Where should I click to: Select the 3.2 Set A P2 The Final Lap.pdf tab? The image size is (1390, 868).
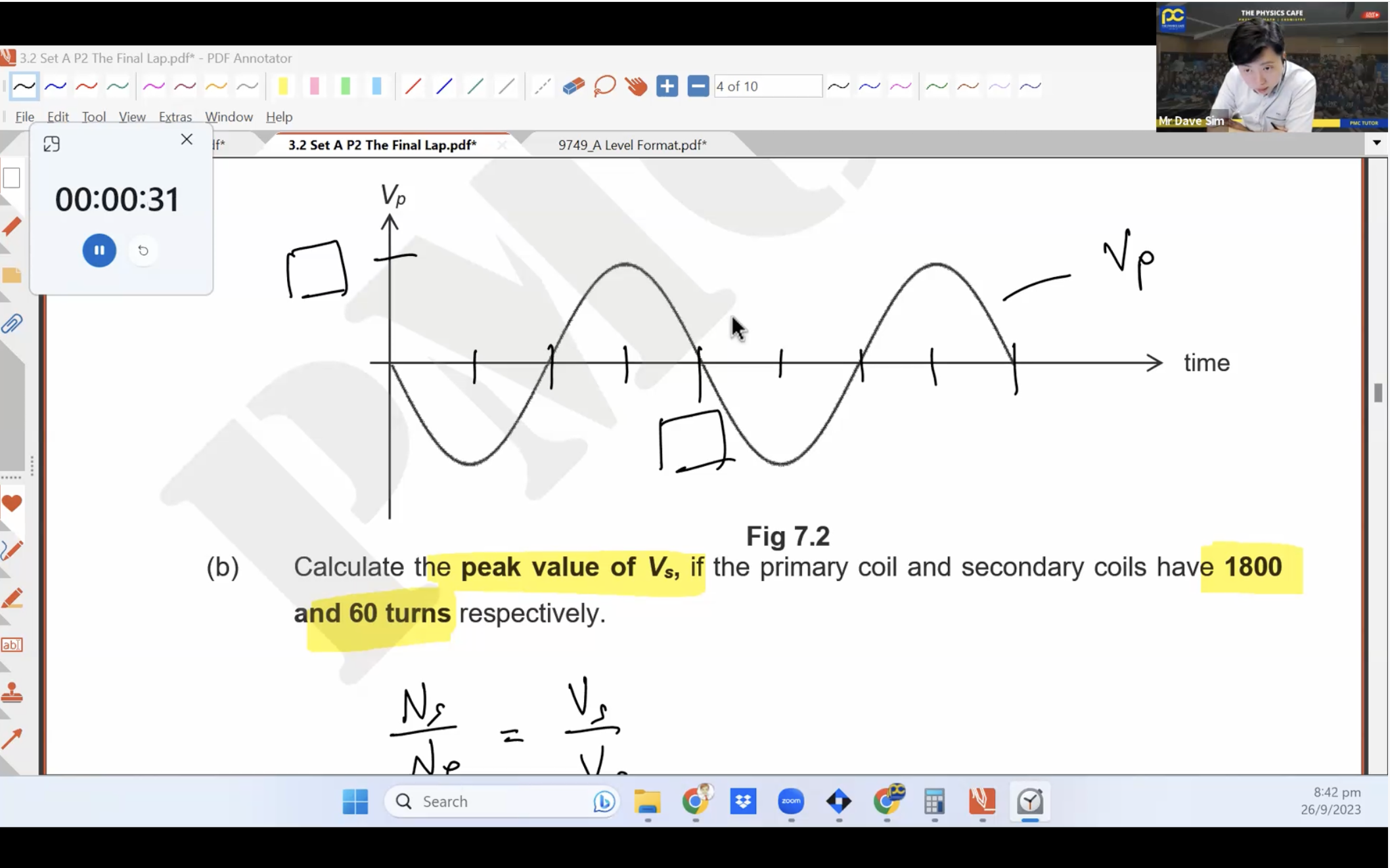click(x=382, y=145)
